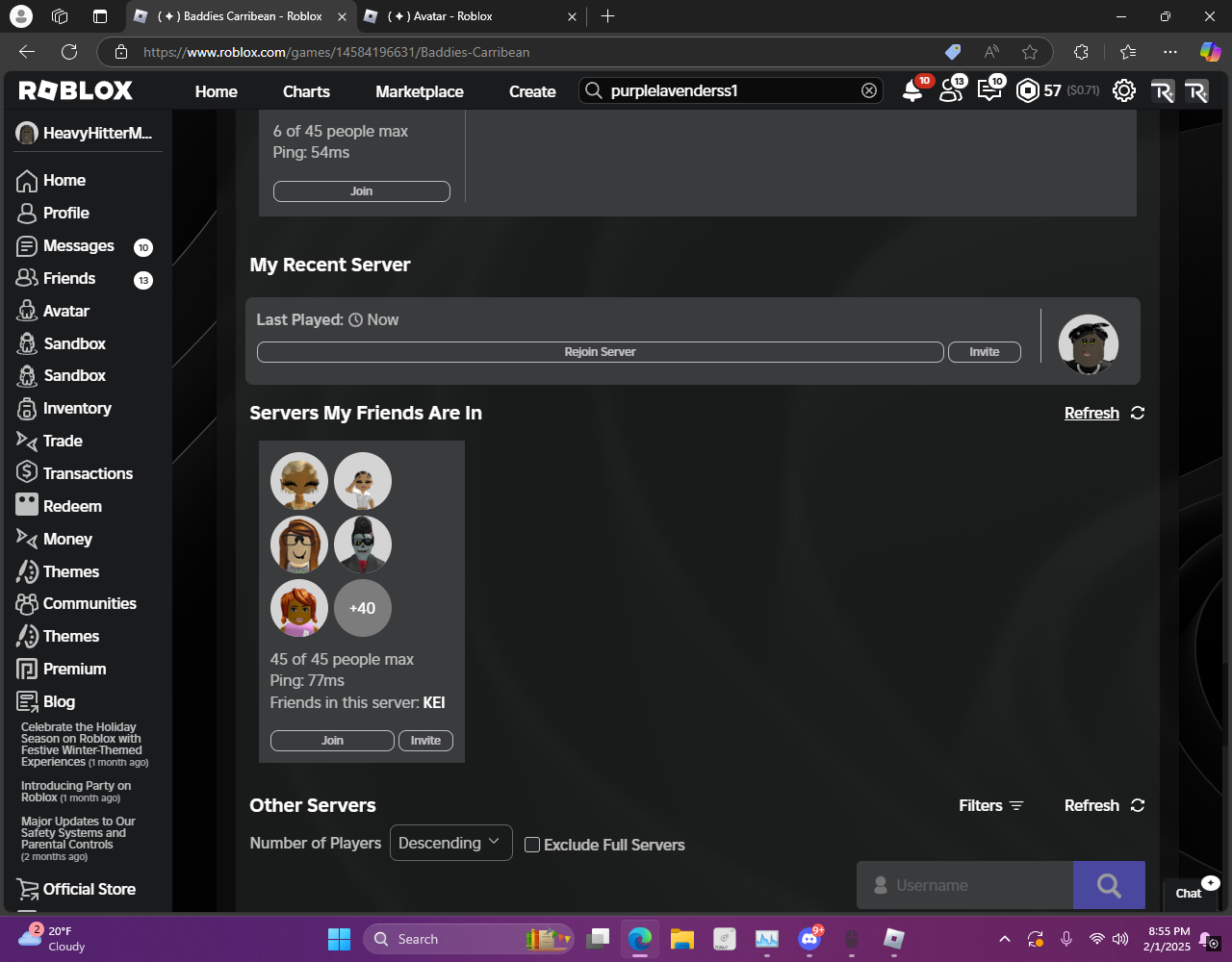The image size is (1232, 962).
Task: Open the Windows Start menu
Action: pyautogui.click(x=339, y=939)
